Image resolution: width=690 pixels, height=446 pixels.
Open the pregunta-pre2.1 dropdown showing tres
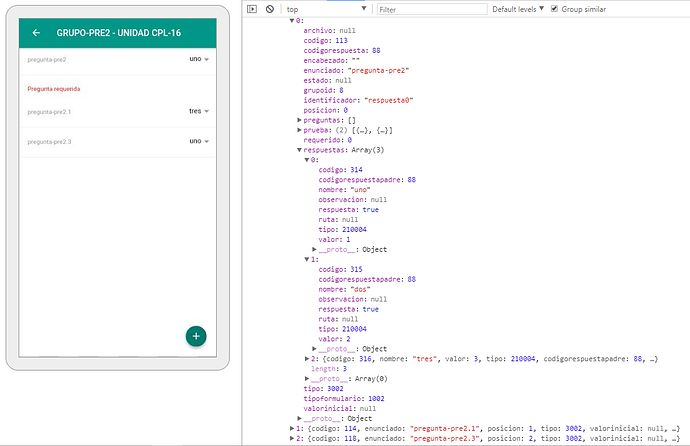(200, 111)
